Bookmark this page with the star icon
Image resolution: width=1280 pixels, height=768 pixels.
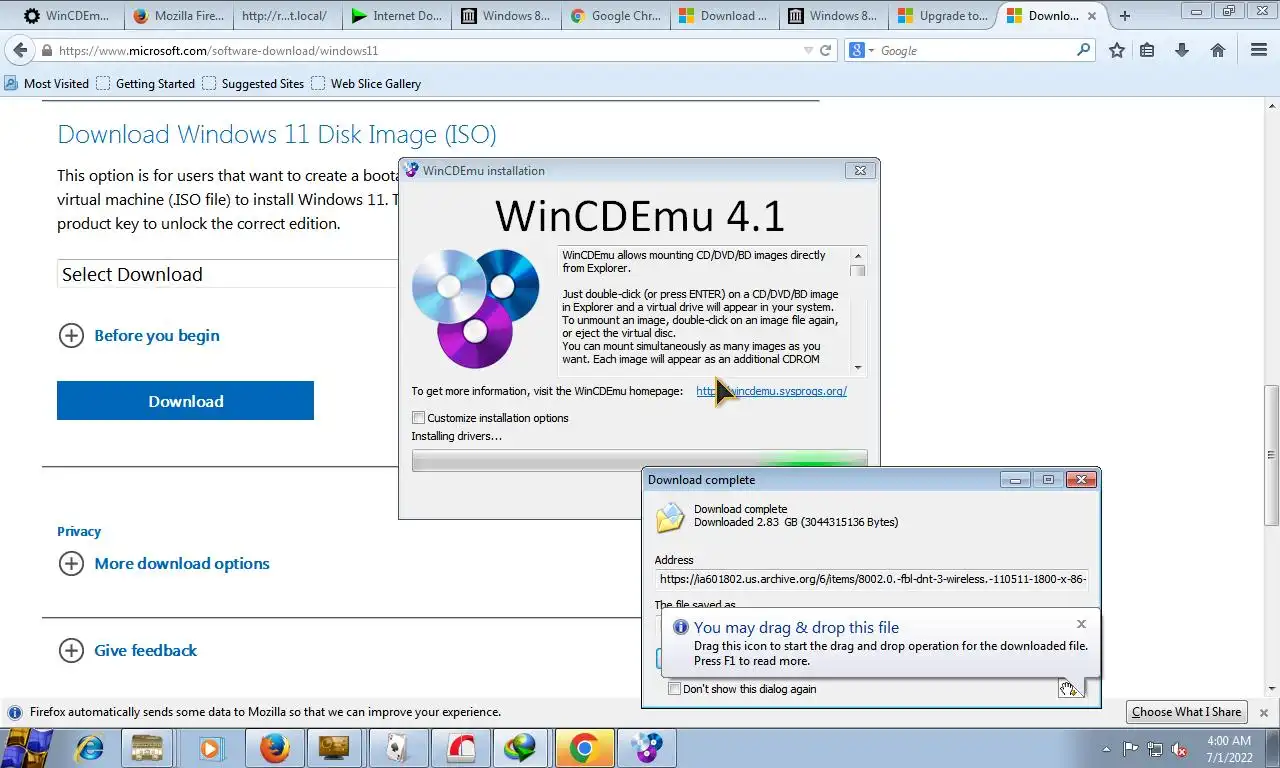(x=1117, y=50)
